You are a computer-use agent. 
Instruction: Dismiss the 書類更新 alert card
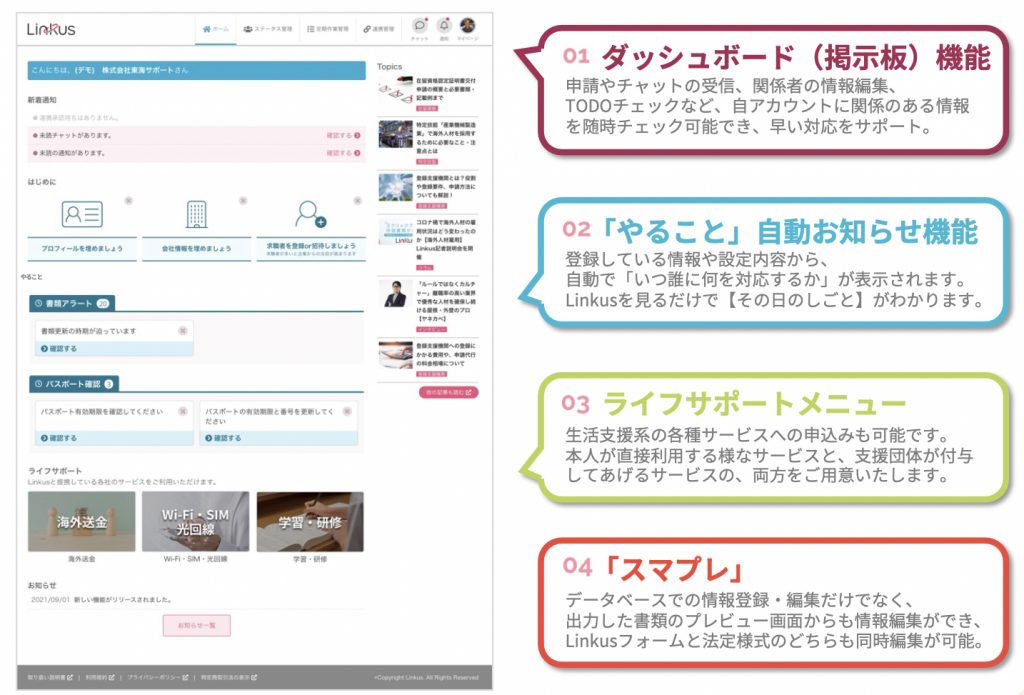coord(182,330)
